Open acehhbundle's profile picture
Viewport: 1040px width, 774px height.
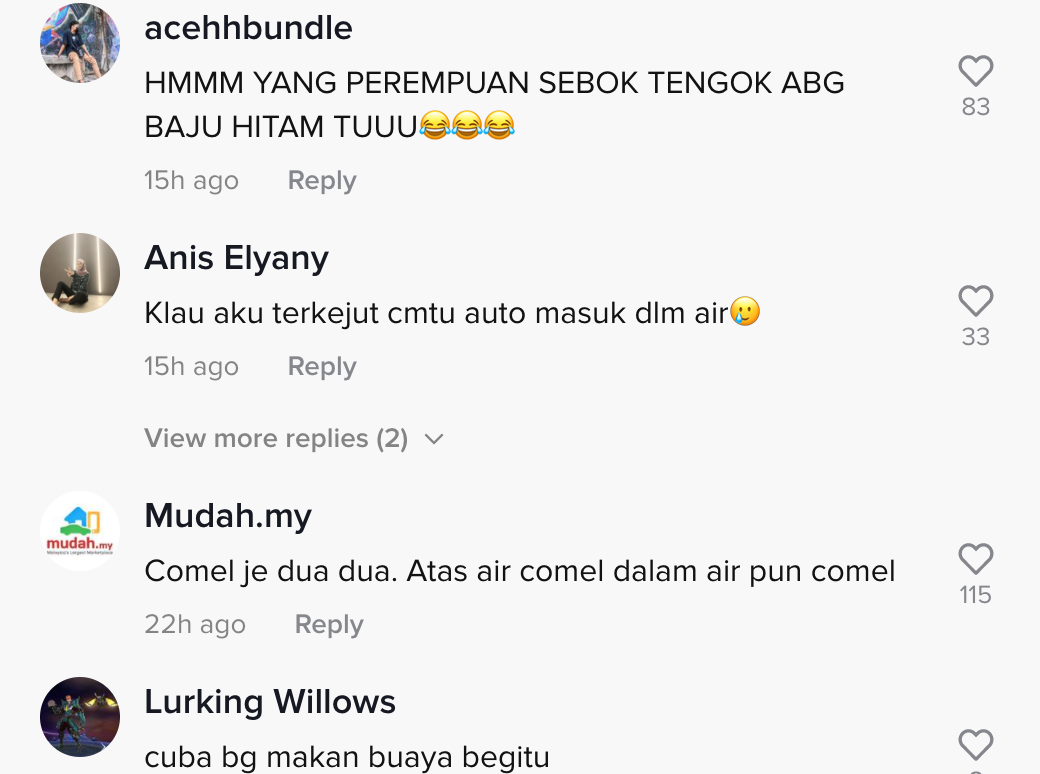point(80,42)
